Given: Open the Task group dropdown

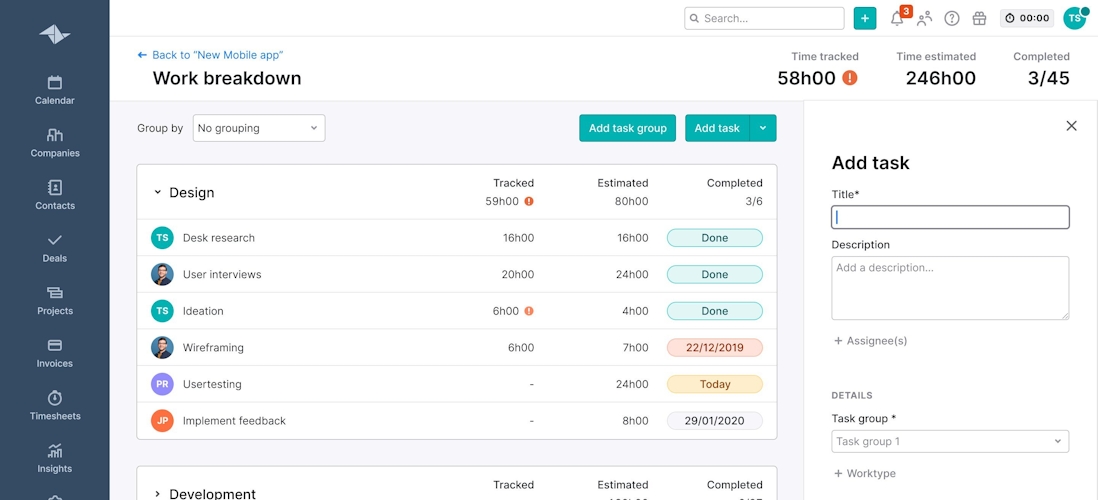Looking at the screenshot, I should click(949, 441).
